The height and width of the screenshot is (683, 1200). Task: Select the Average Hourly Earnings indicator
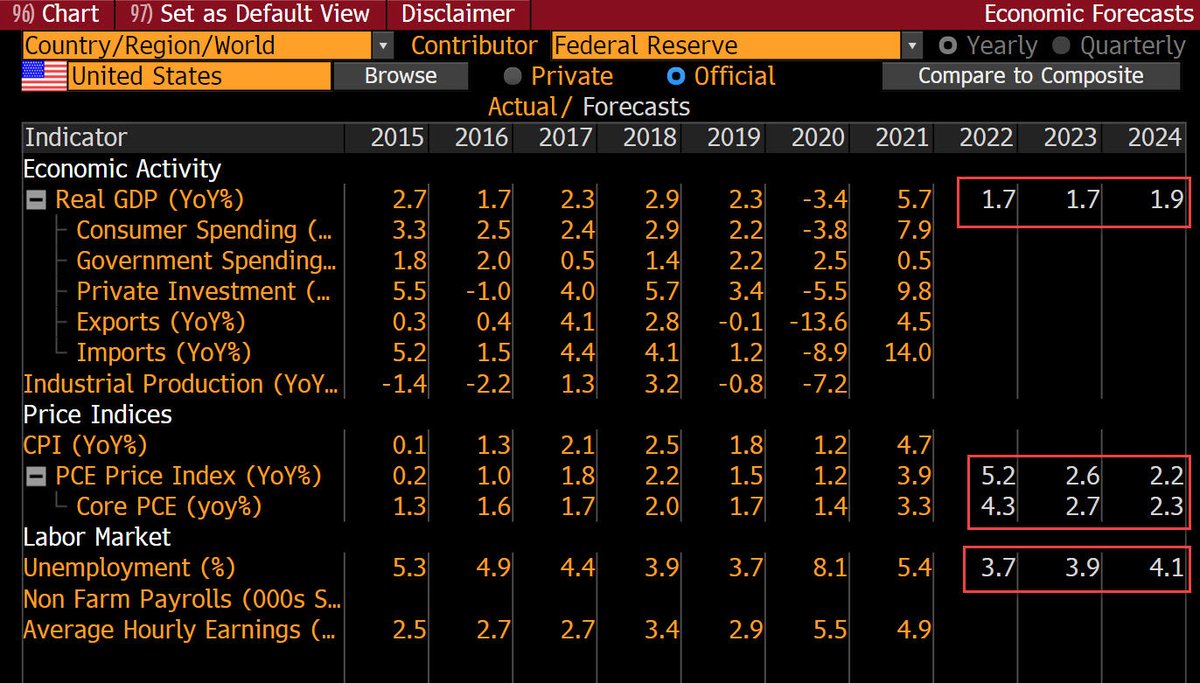click(x=178, y=630)
